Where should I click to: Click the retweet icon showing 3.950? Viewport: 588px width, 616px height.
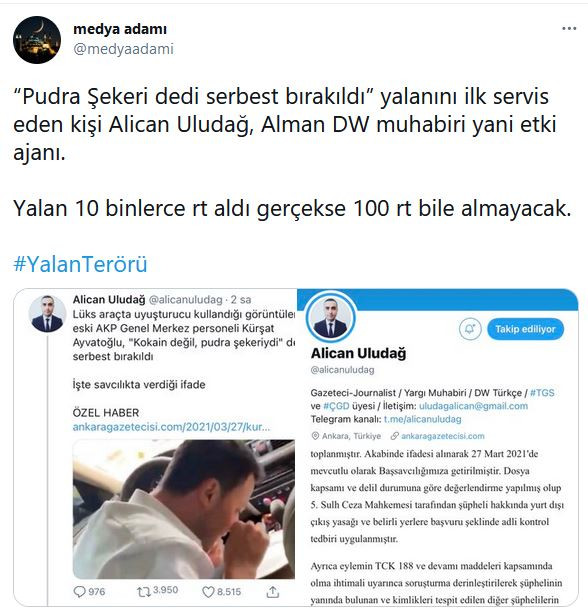[x=143, y=592]
